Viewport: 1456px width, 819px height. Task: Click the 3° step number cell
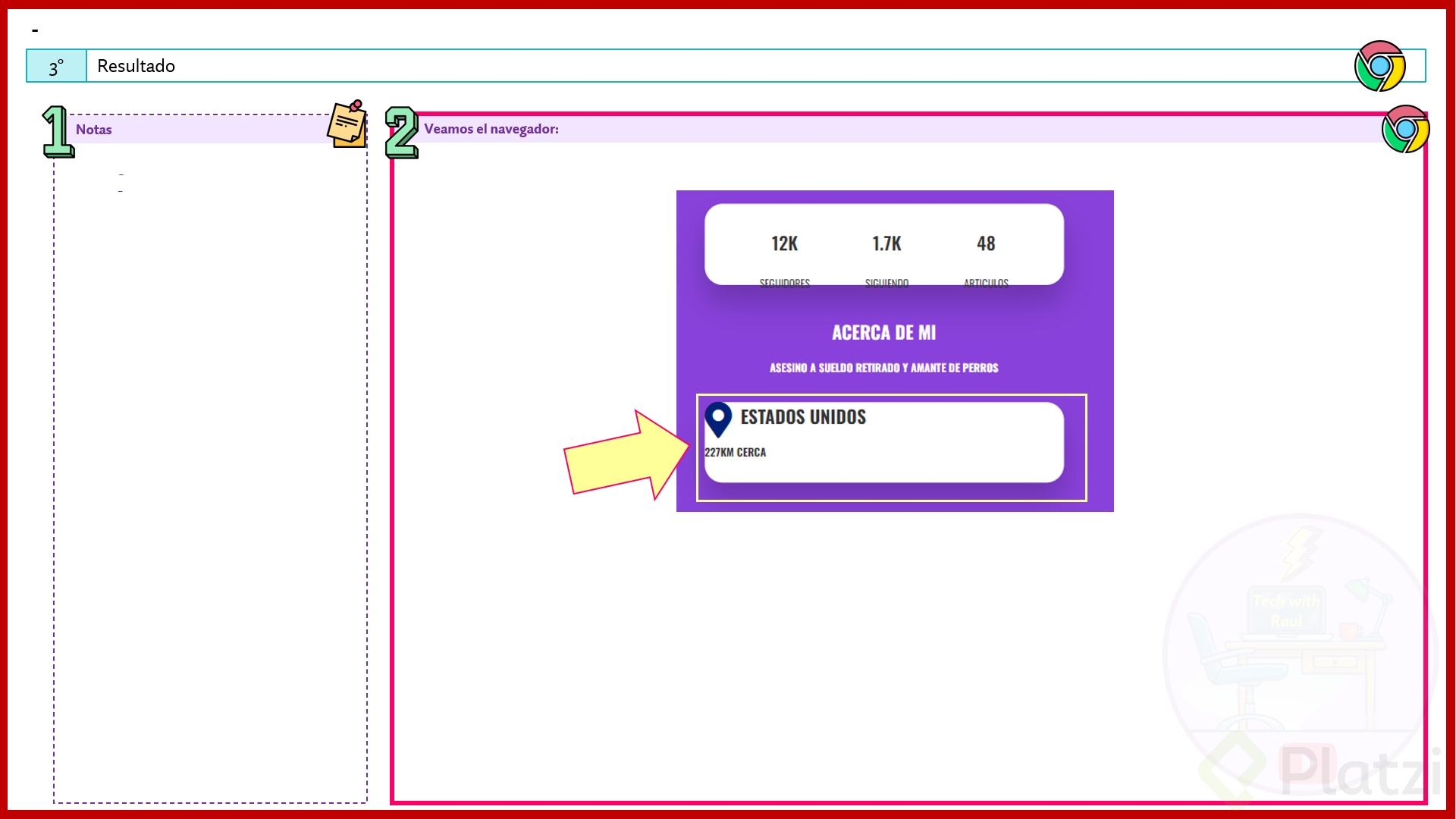pyautogui.click(x=56, y=67)
